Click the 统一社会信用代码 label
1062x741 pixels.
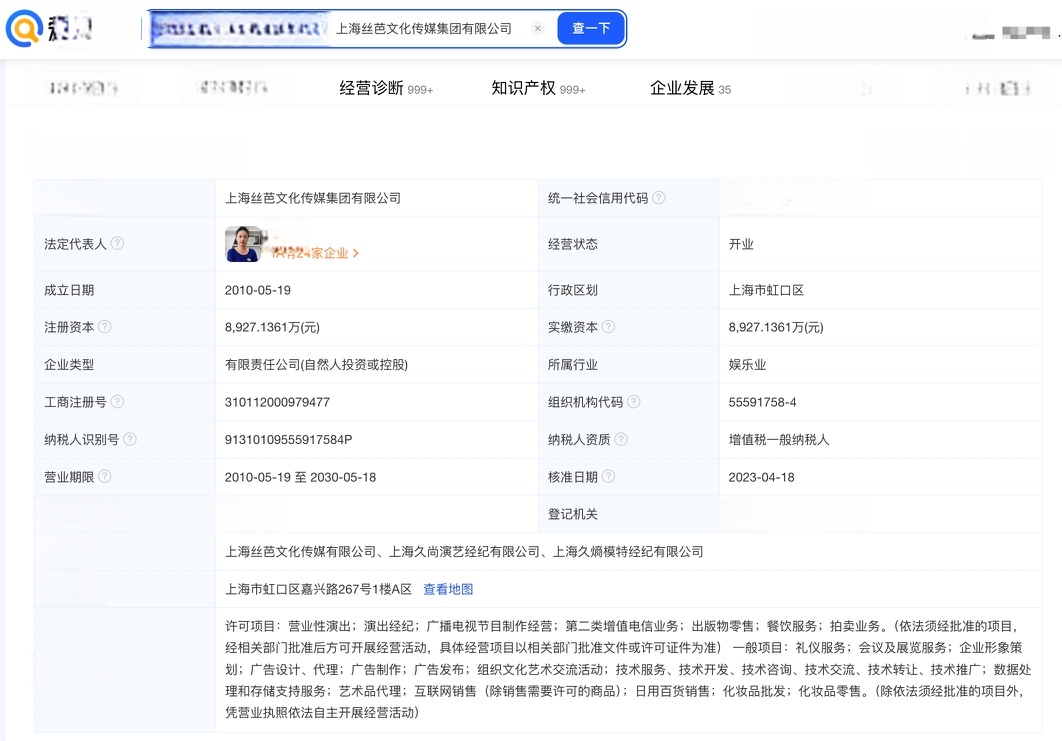[x=598, y=198]
